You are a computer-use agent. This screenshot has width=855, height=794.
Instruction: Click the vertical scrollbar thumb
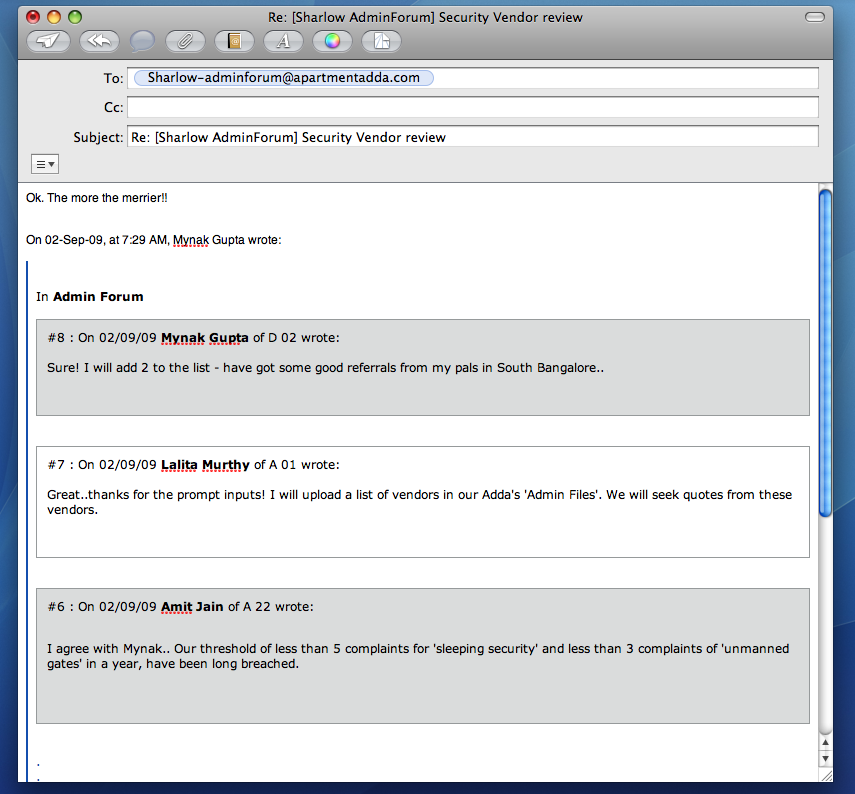click(825, 352)
